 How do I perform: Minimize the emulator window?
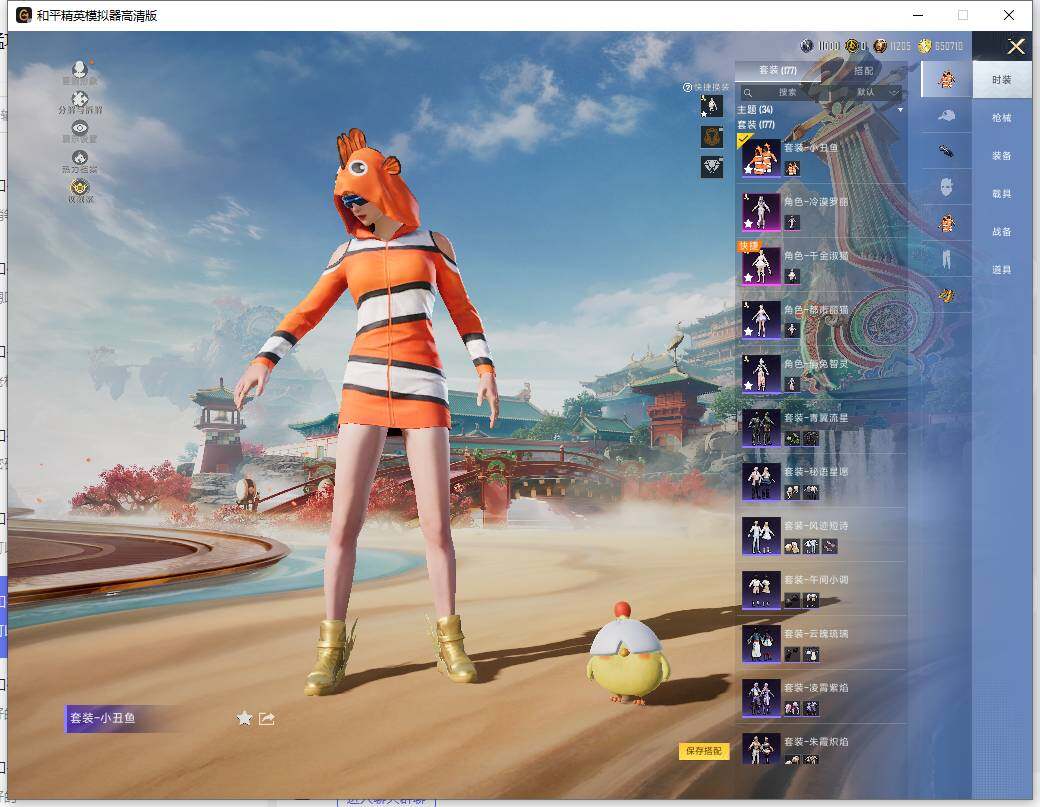918,15
